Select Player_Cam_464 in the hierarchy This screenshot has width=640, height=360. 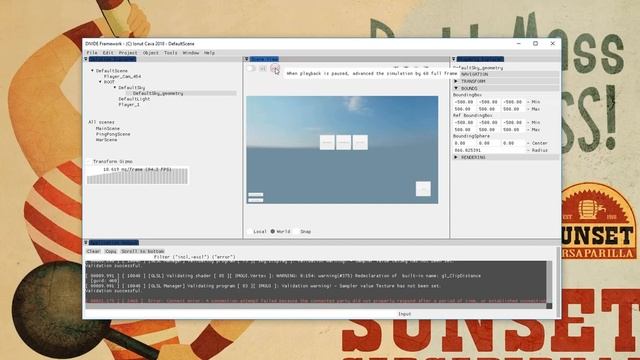coord(122,76)
